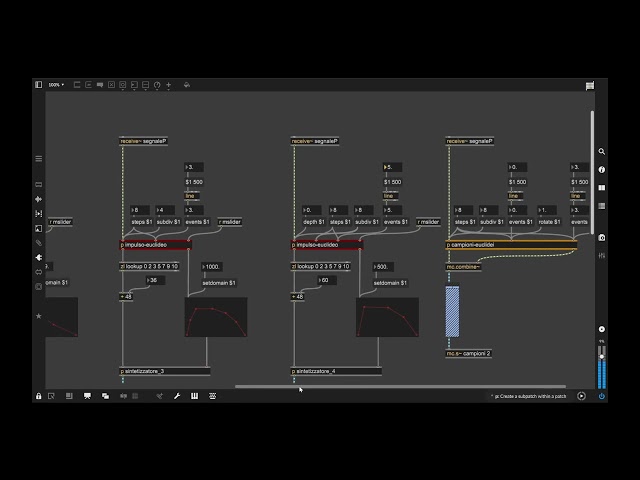Select the p campioni-euclidei subpatch object
The height and width of the screenshot is (480, 640).
511,245
